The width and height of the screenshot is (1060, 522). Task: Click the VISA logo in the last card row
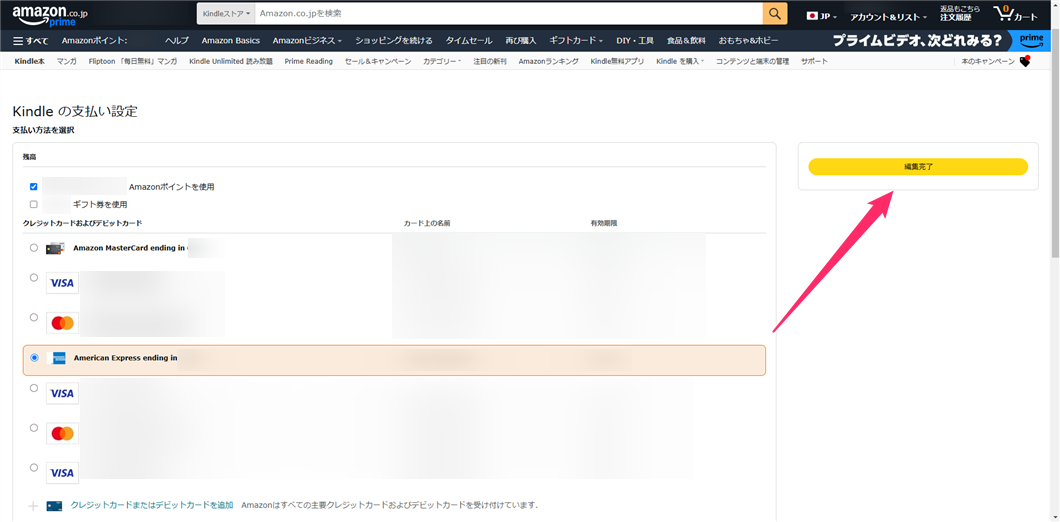click(x=62, y=473)
